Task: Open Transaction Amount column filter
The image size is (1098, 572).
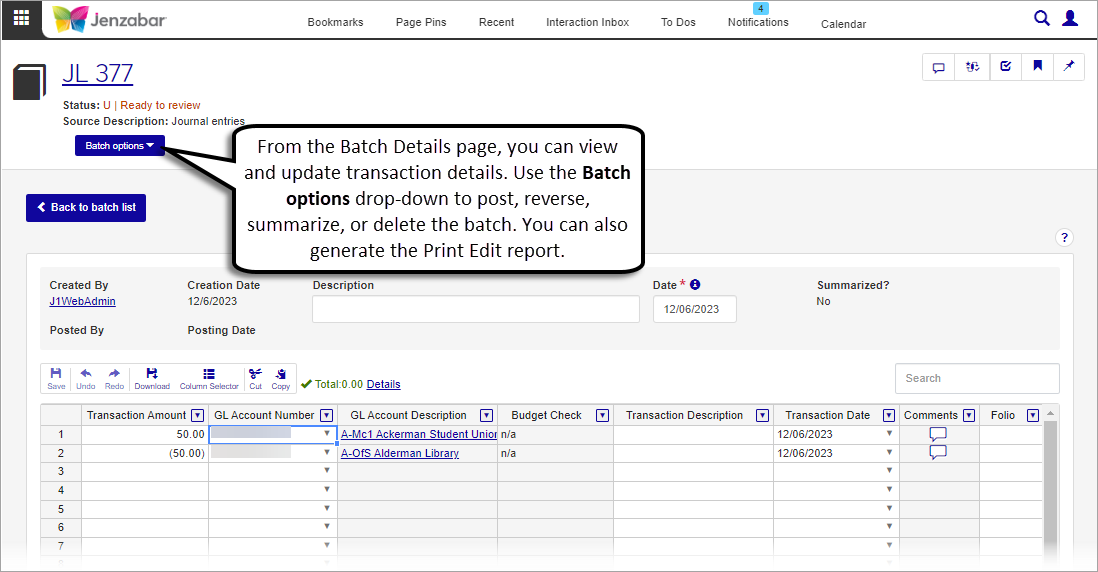Action: tap(197, 415)
